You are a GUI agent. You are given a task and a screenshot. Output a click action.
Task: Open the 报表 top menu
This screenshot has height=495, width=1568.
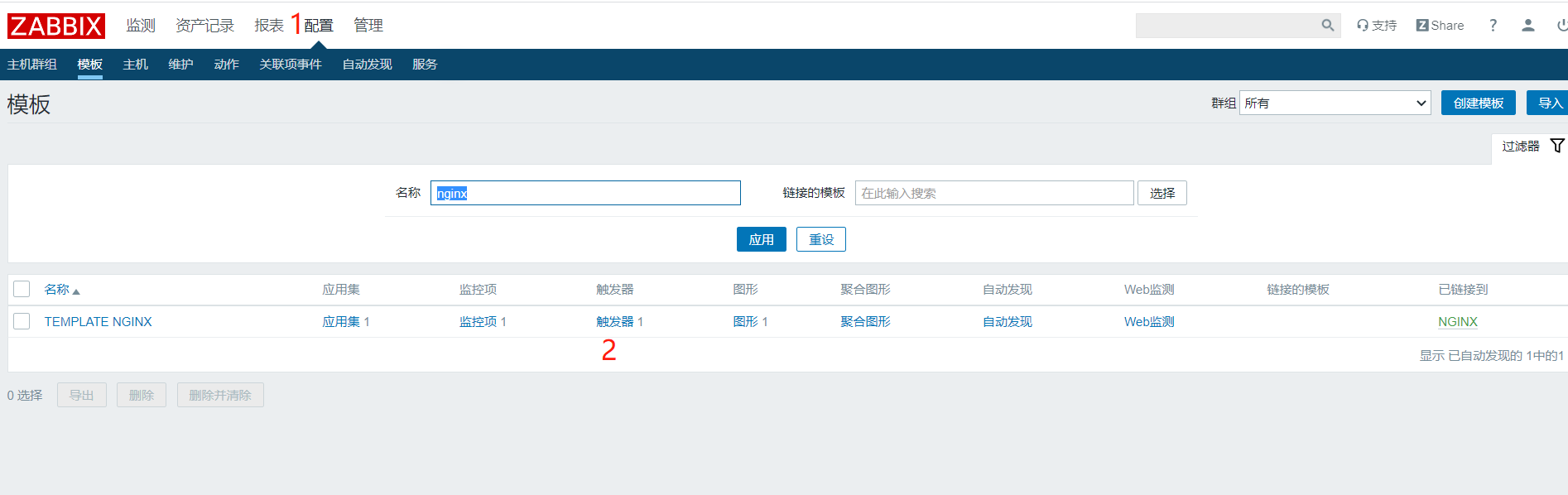point(269,26)
